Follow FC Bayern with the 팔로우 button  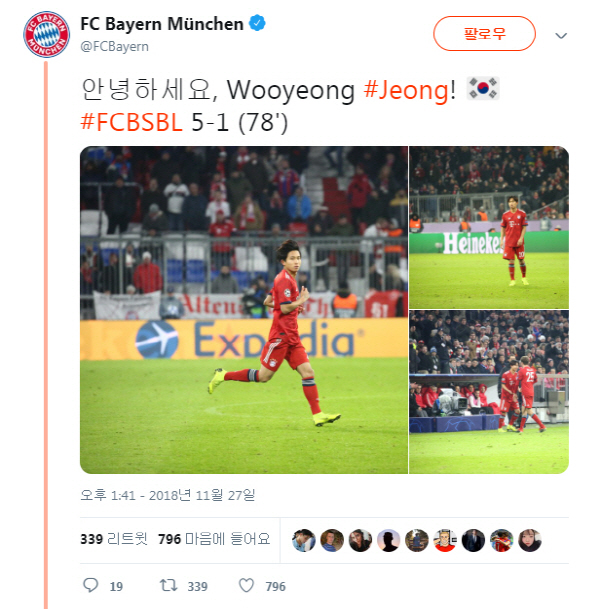click(x=484, y=34)
